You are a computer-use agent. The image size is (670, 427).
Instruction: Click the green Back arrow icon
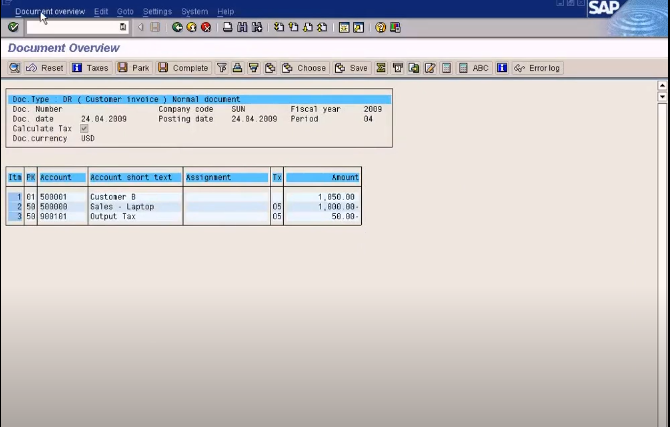tap(177, 27)
